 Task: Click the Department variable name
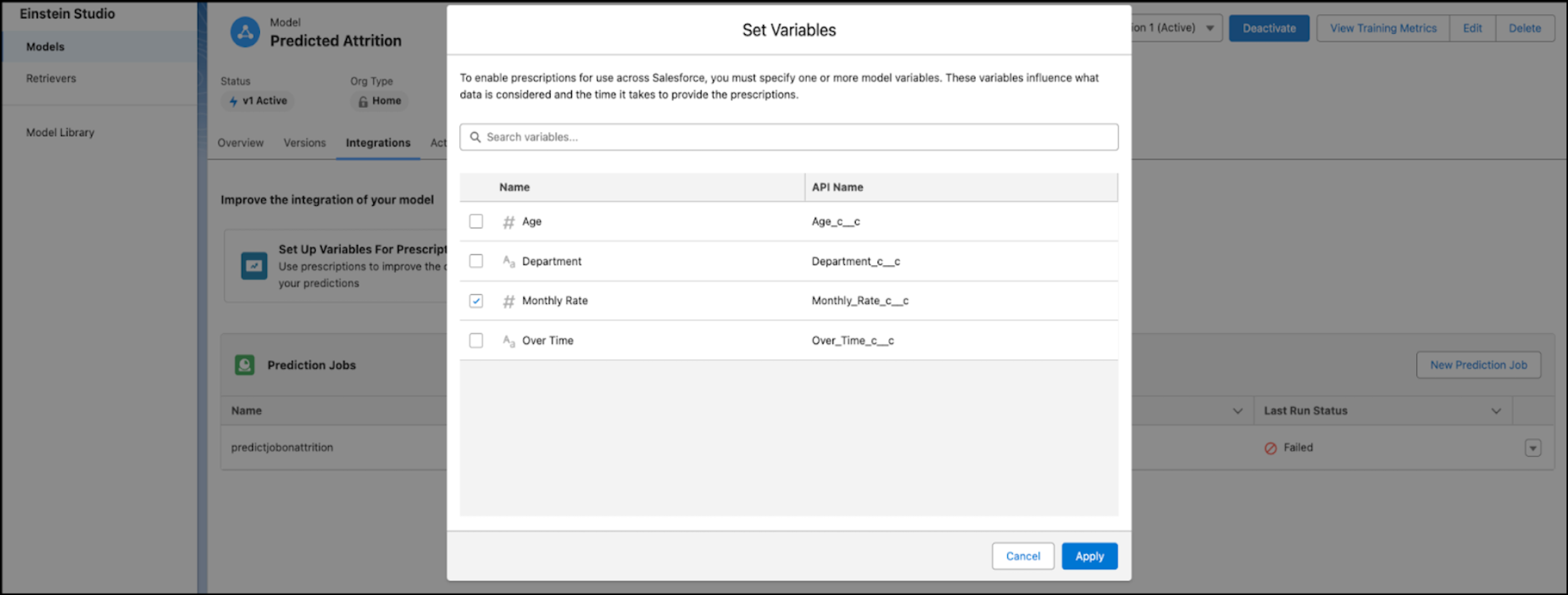pos(552,261)
